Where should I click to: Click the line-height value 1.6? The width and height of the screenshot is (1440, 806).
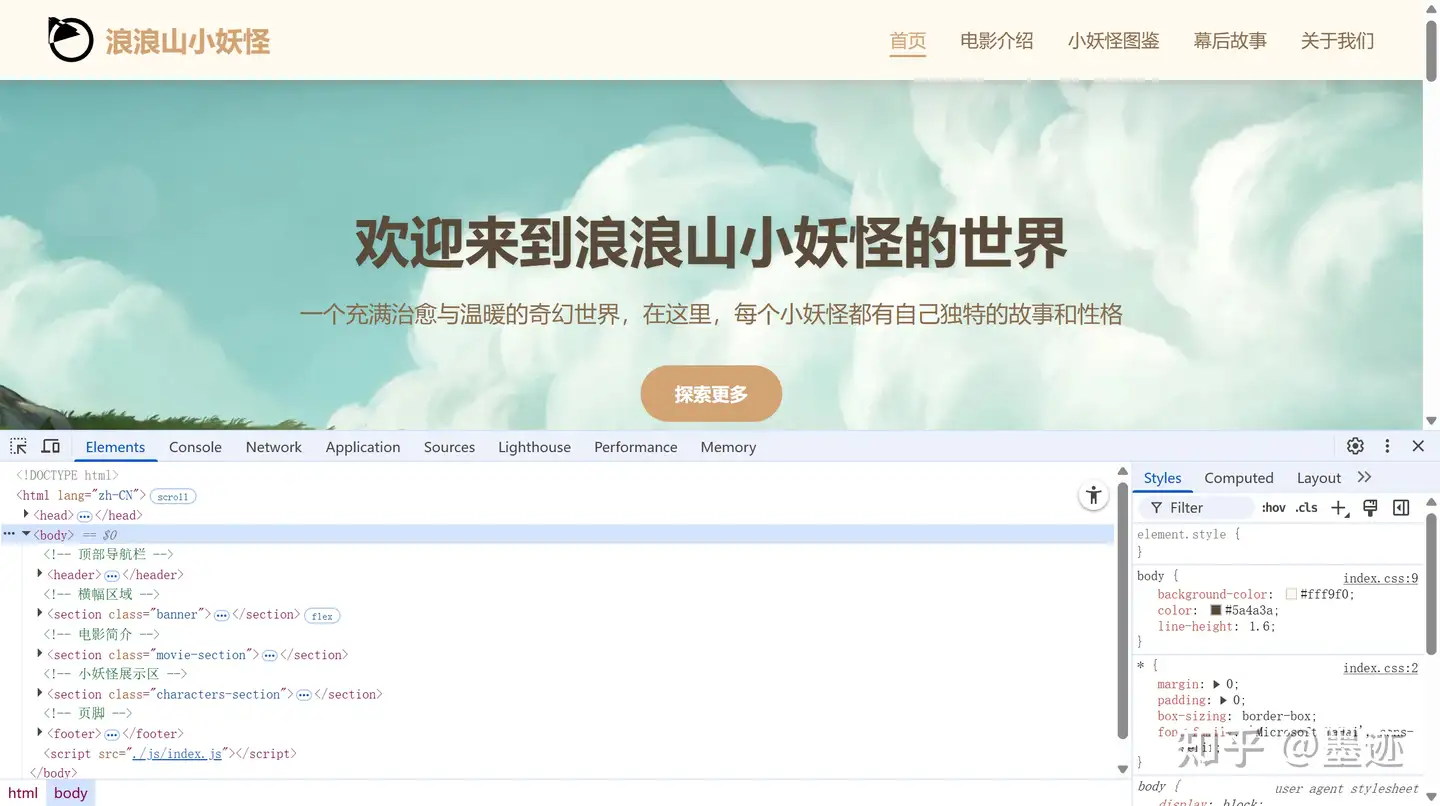[1262, 626]
